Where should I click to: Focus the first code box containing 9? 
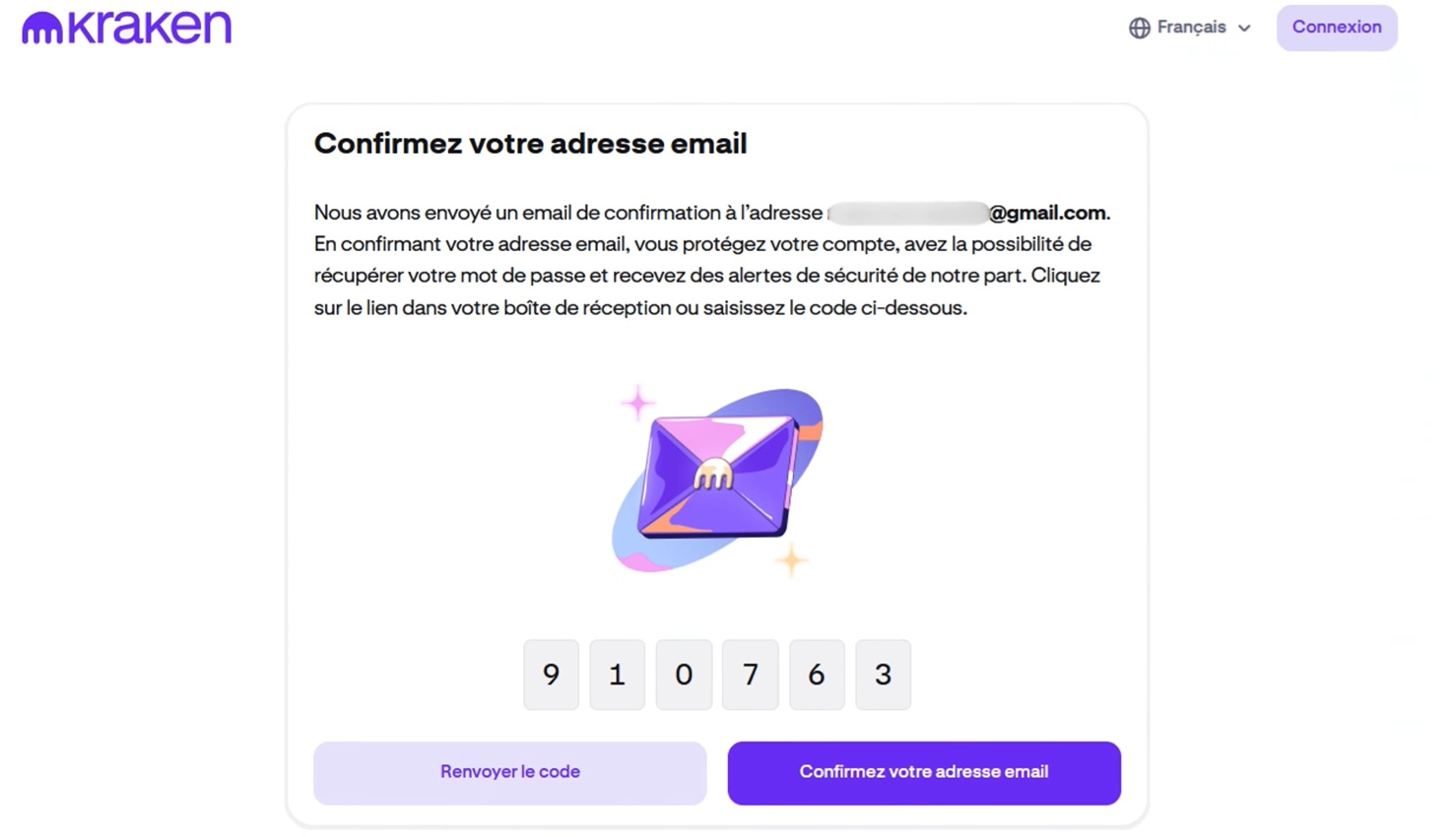coord(551,675)
